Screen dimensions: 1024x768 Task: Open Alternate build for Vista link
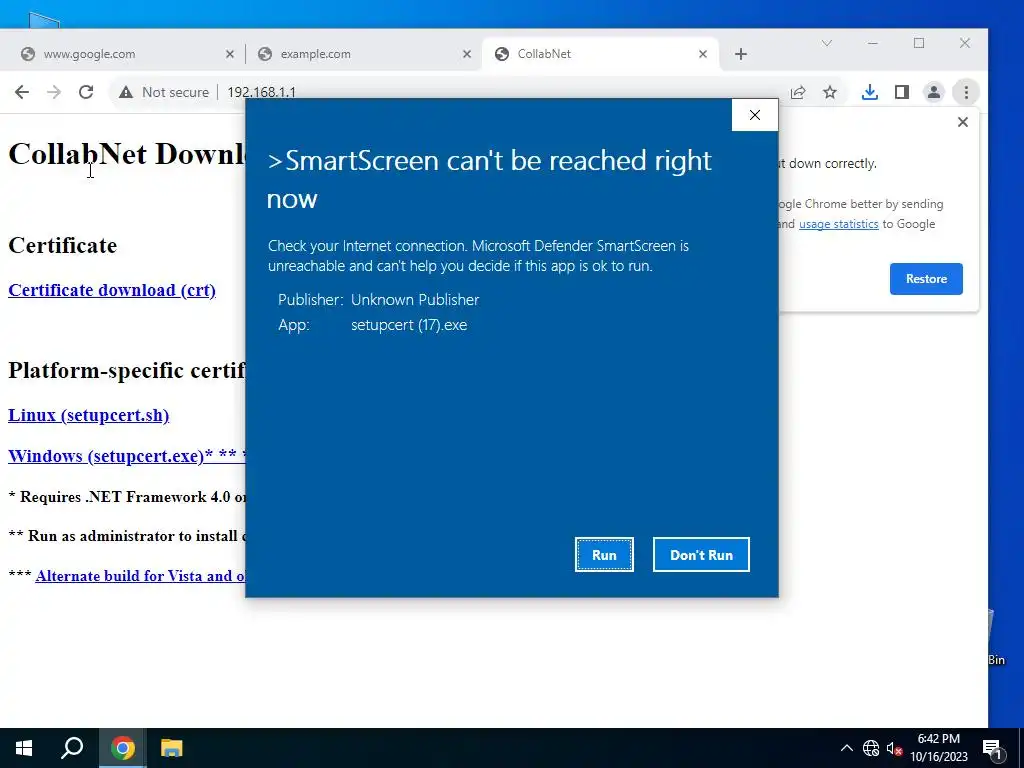pos(140,576)
